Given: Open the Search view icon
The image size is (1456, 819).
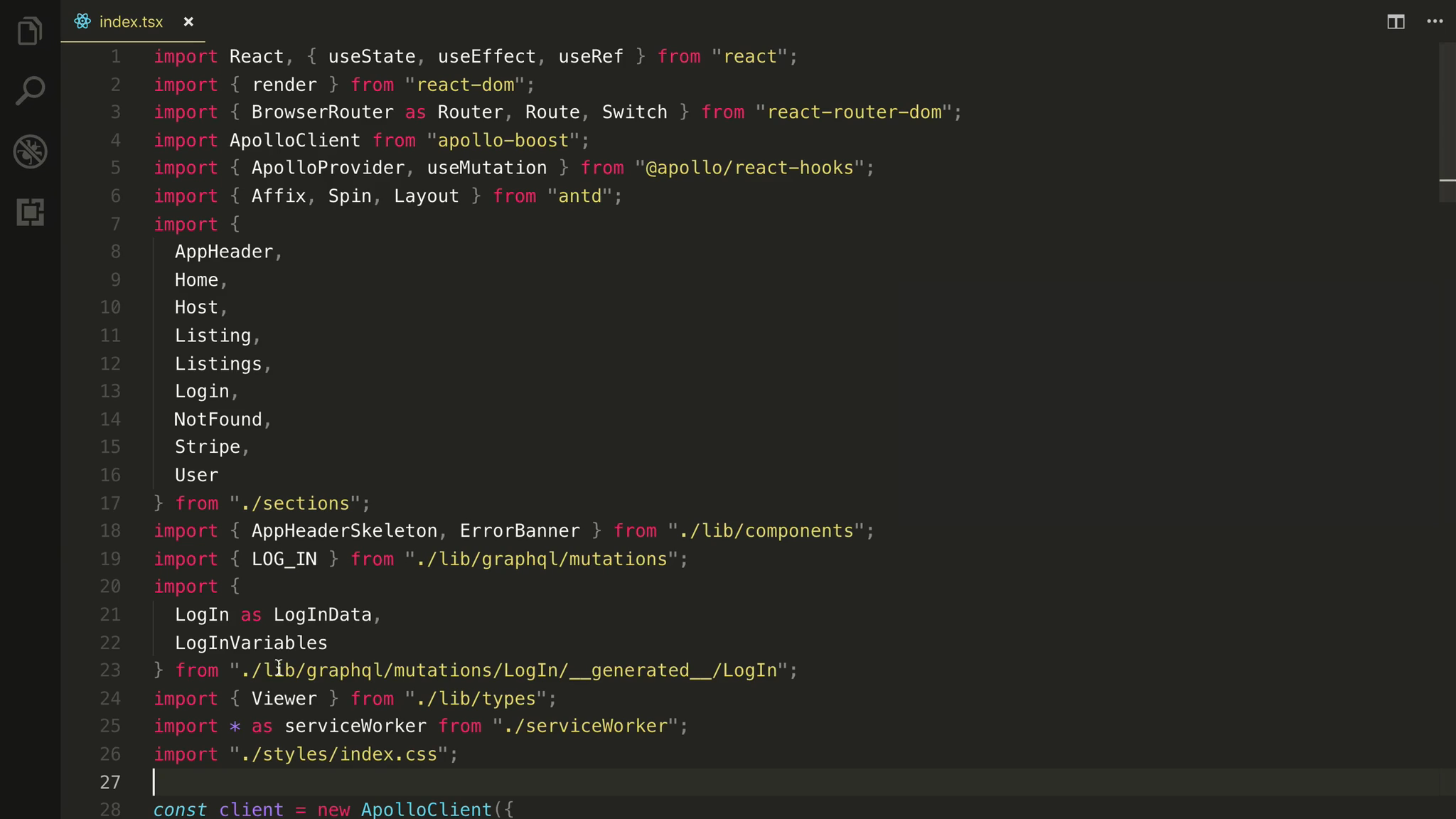Looking at the screenshot, I should coord(30,91).
